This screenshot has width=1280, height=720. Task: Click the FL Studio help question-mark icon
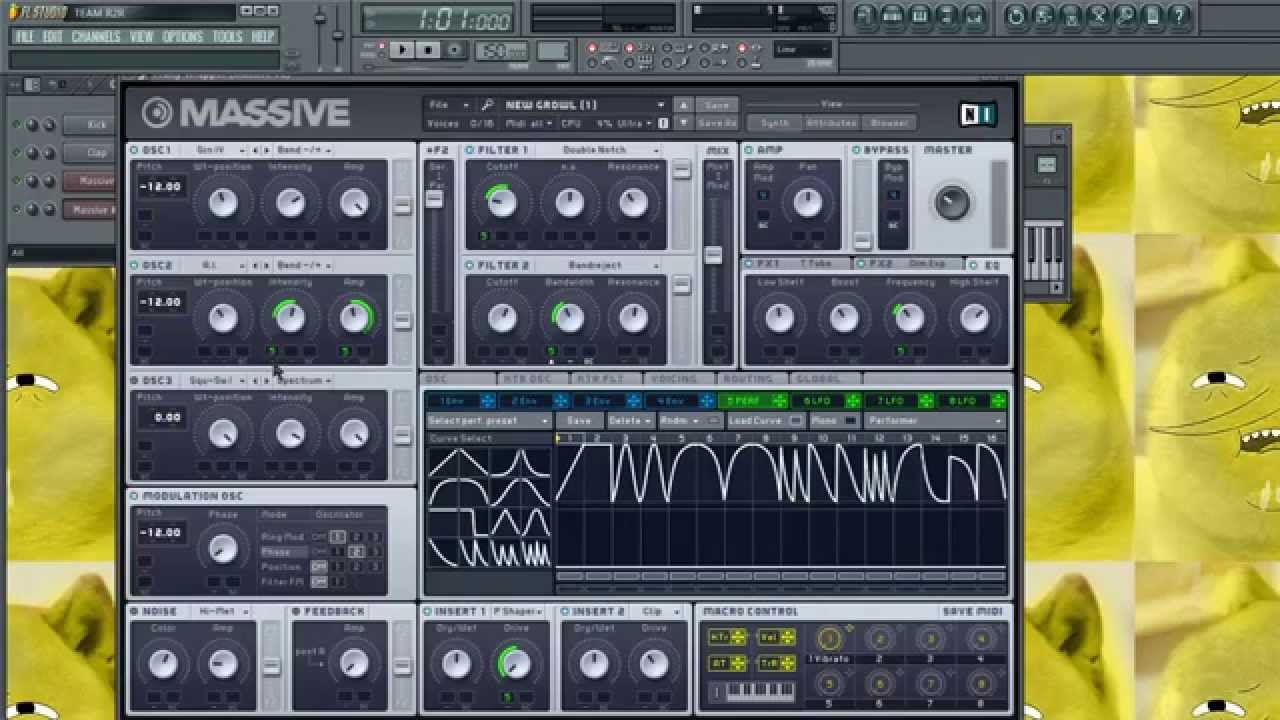(1179, 16)
